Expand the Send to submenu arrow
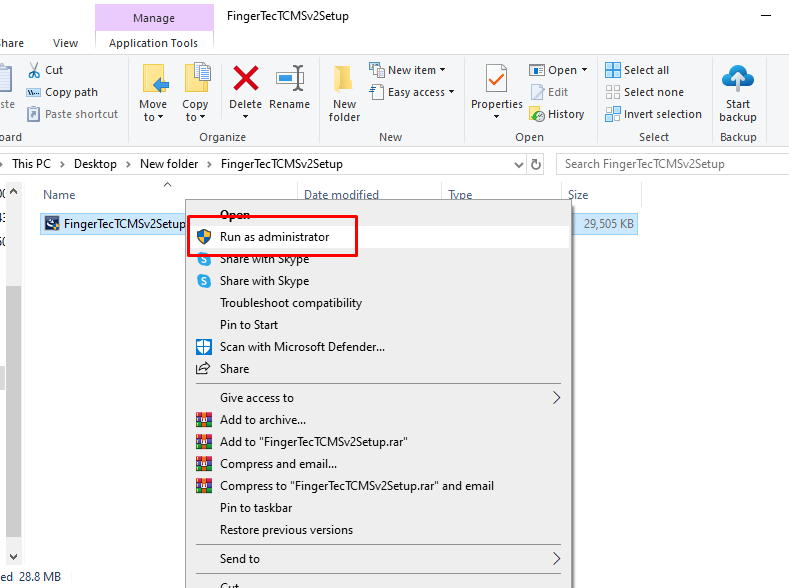Viewport: 789px width, 588px height. point(556,559)
